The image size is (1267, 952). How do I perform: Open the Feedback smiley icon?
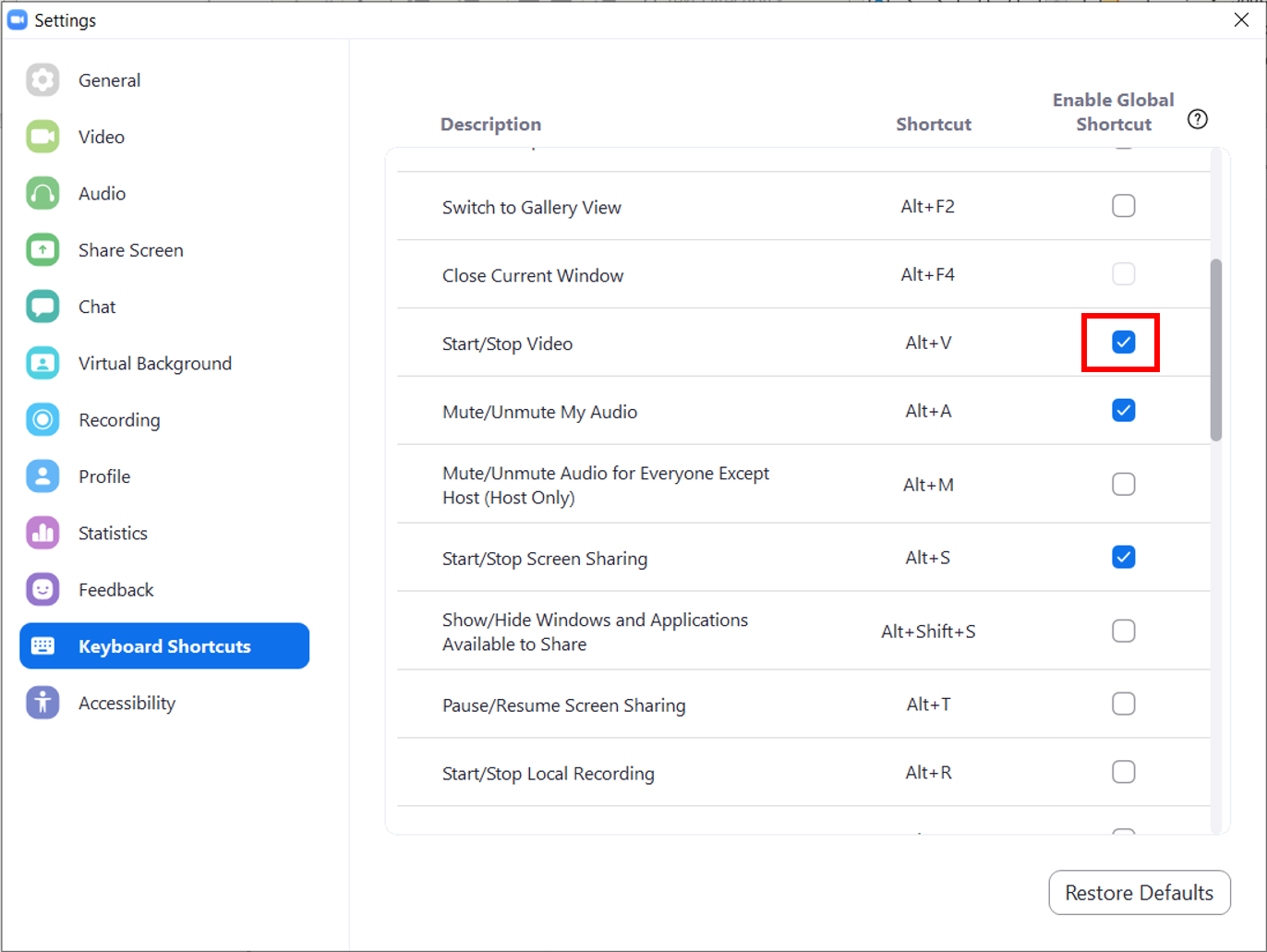tap(42, 589)
